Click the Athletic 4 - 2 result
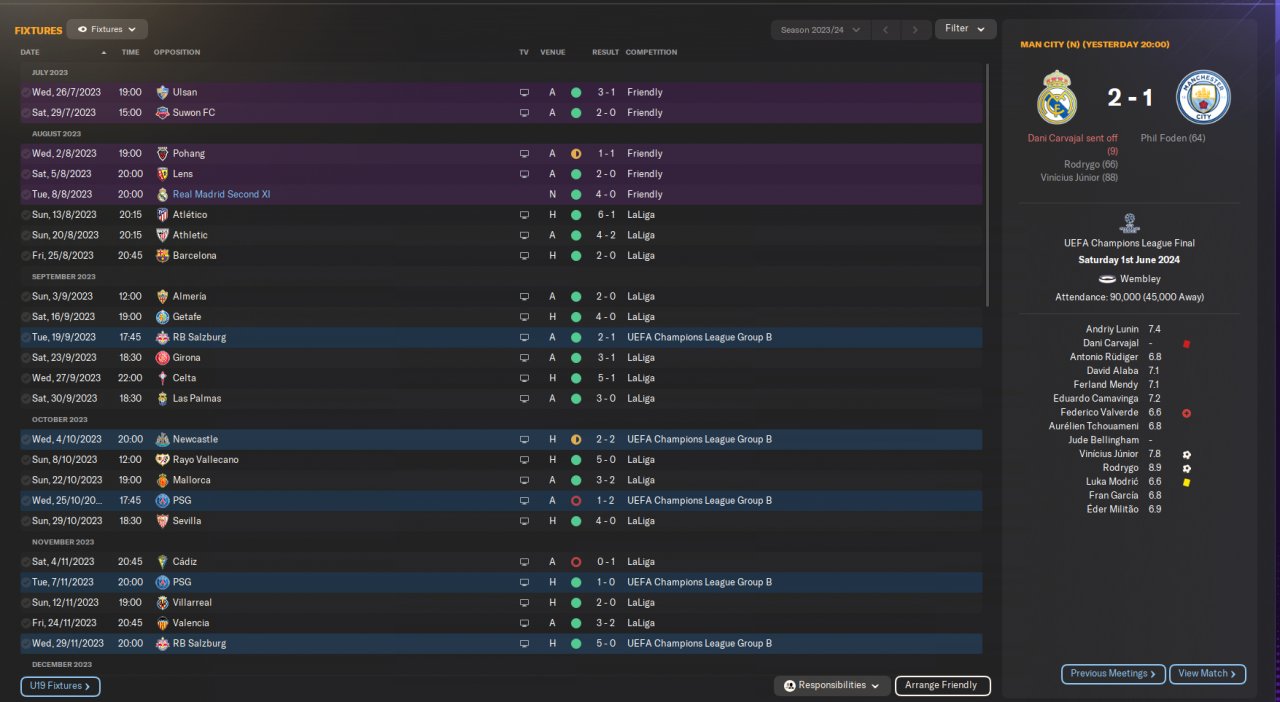This screenshot has height=702, width=1280. pos(606,236)
